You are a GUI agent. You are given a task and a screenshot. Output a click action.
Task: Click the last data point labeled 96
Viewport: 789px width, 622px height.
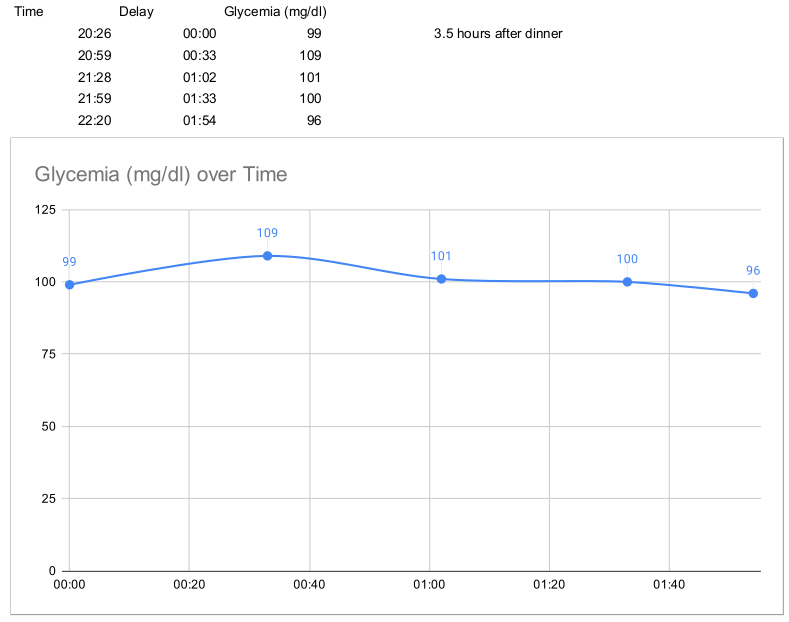pyautogui.click(x=753, y=293)
